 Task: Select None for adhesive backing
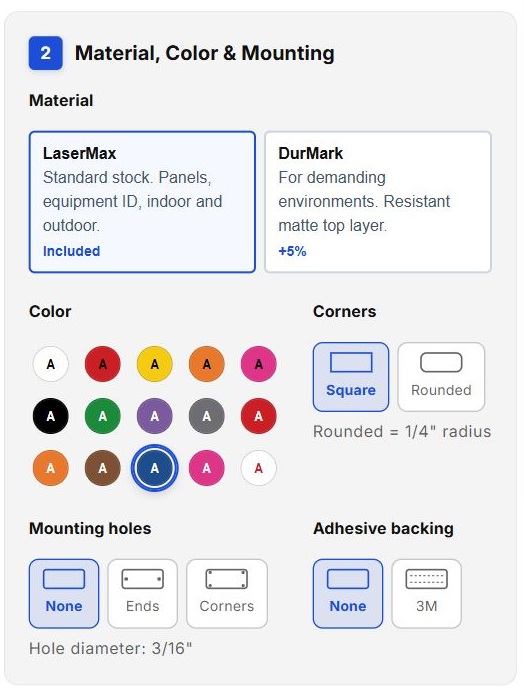point(348,593)
